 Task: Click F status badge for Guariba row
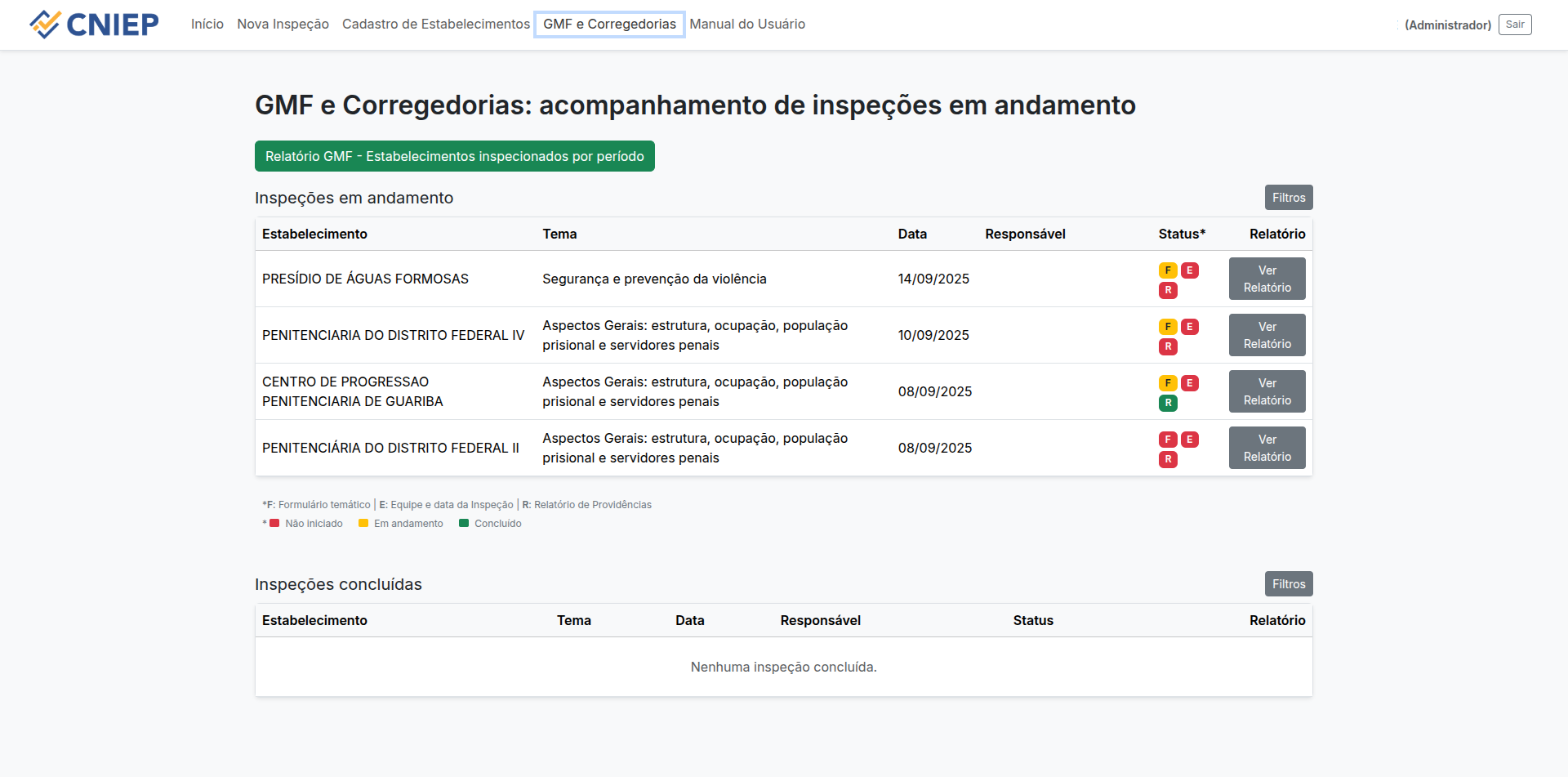[x=1168, y=383]
